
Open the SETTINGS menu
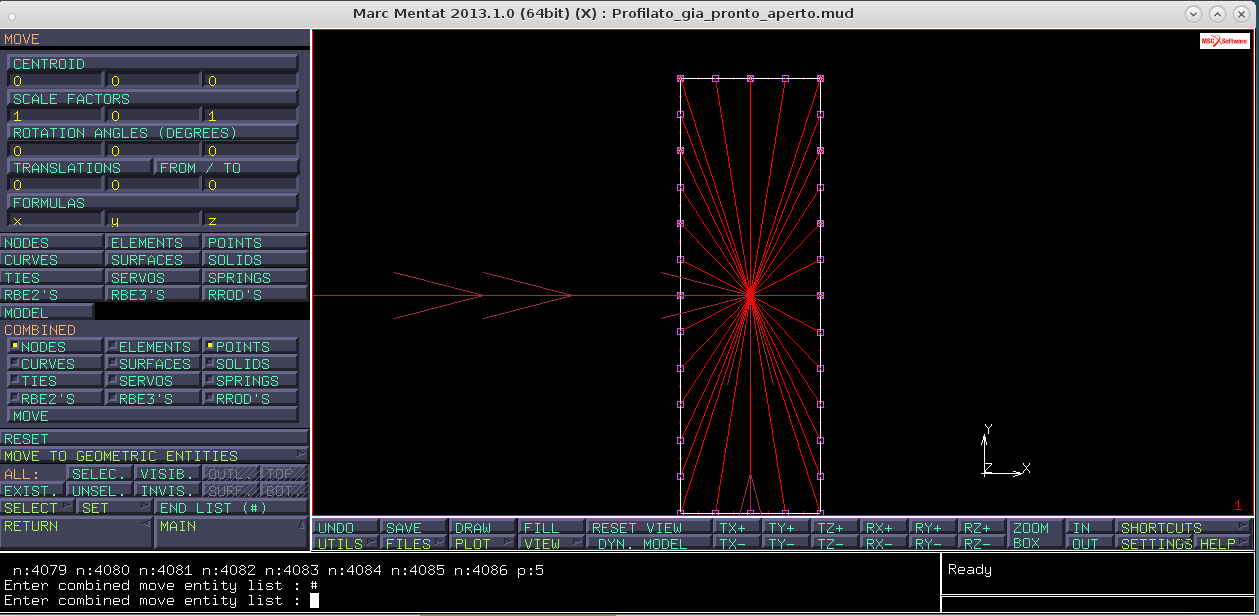[1156, 544]
